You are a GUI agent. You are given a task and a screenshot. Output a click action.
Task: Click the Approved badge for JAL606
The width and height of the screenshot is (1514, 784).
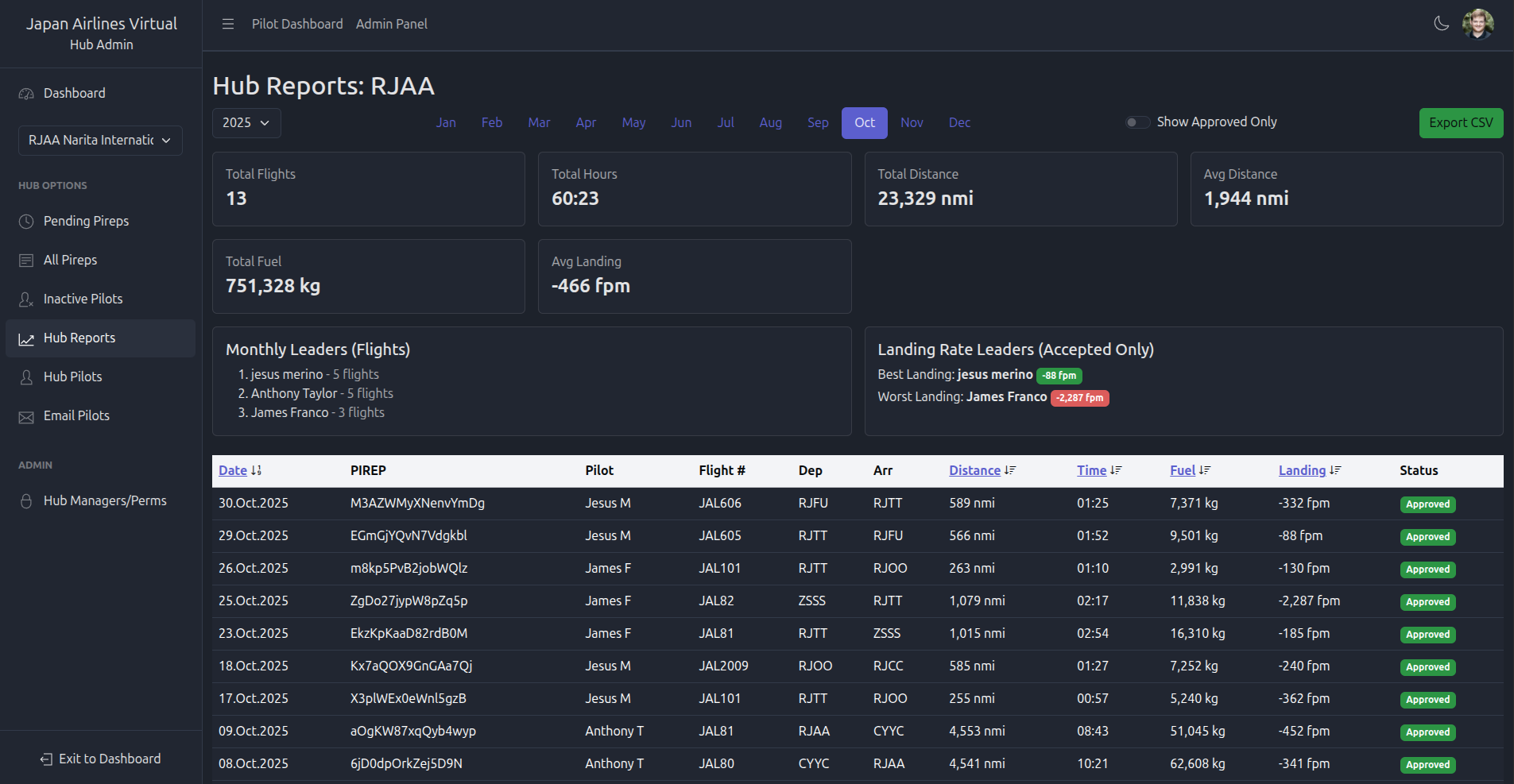point(1427,504)
